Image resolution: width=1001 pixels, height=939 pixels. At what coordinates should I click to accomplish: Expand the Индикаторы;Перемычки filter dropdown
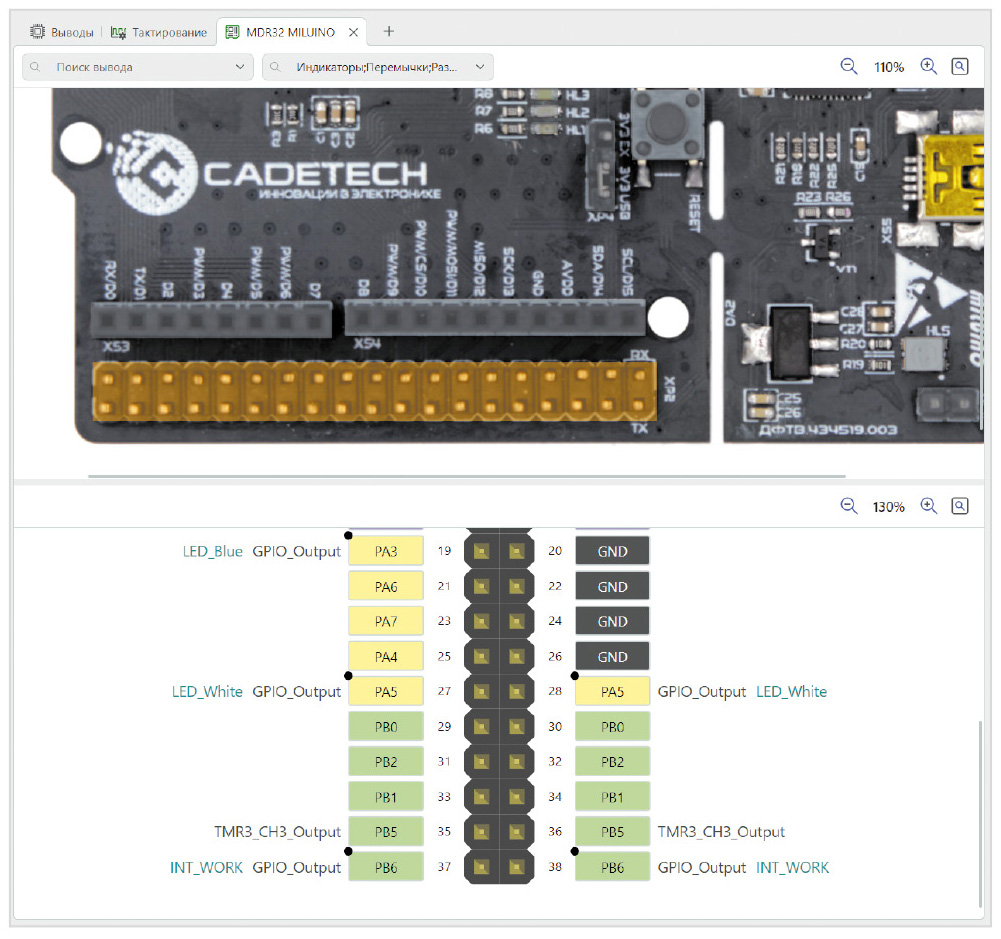pyautogui.click(x=378, y=67)
